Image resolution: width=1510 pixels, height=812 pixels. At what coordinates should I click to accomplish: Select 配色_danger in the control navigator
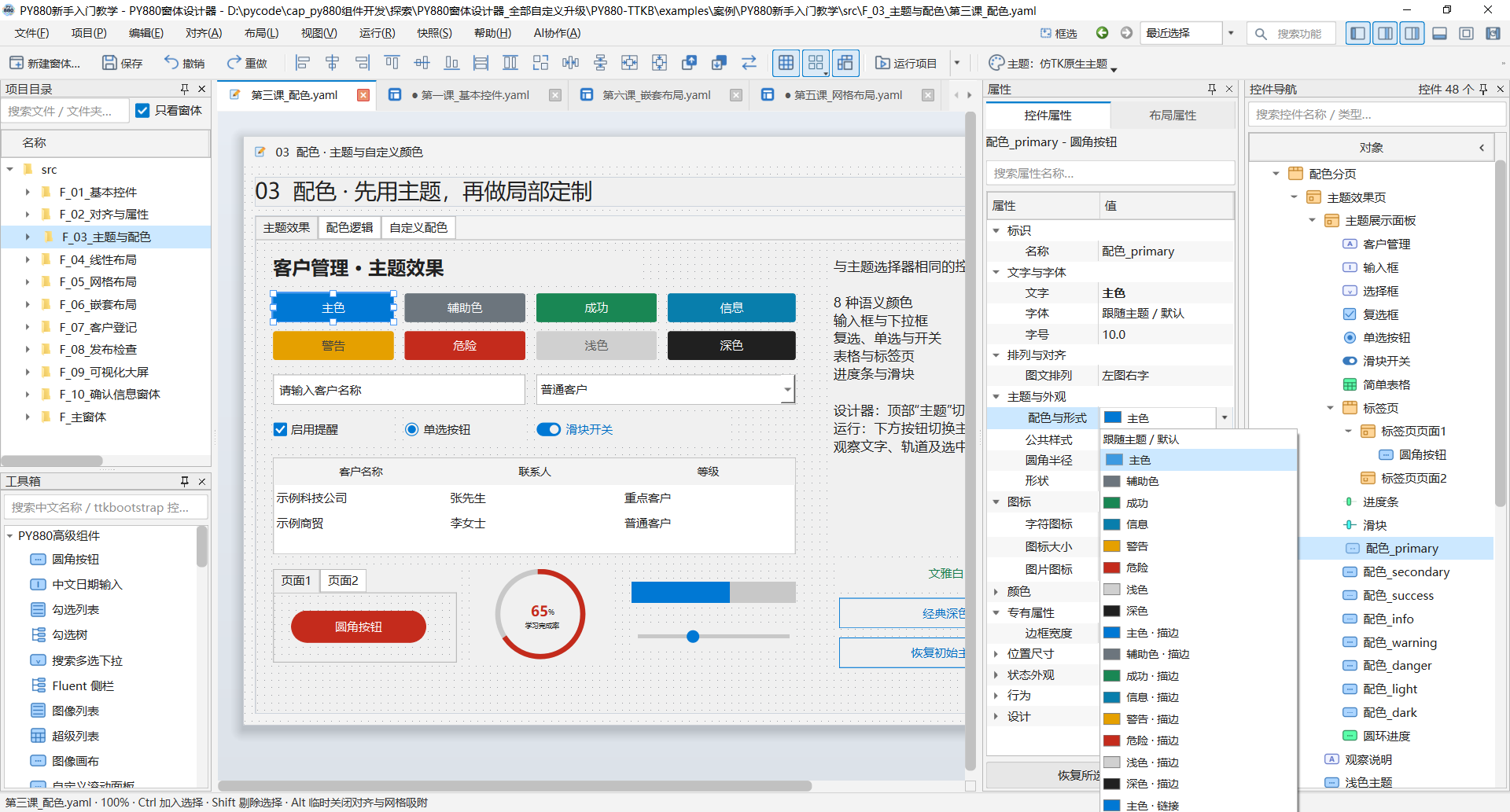pyautogui.click(x=1398, y=665)
